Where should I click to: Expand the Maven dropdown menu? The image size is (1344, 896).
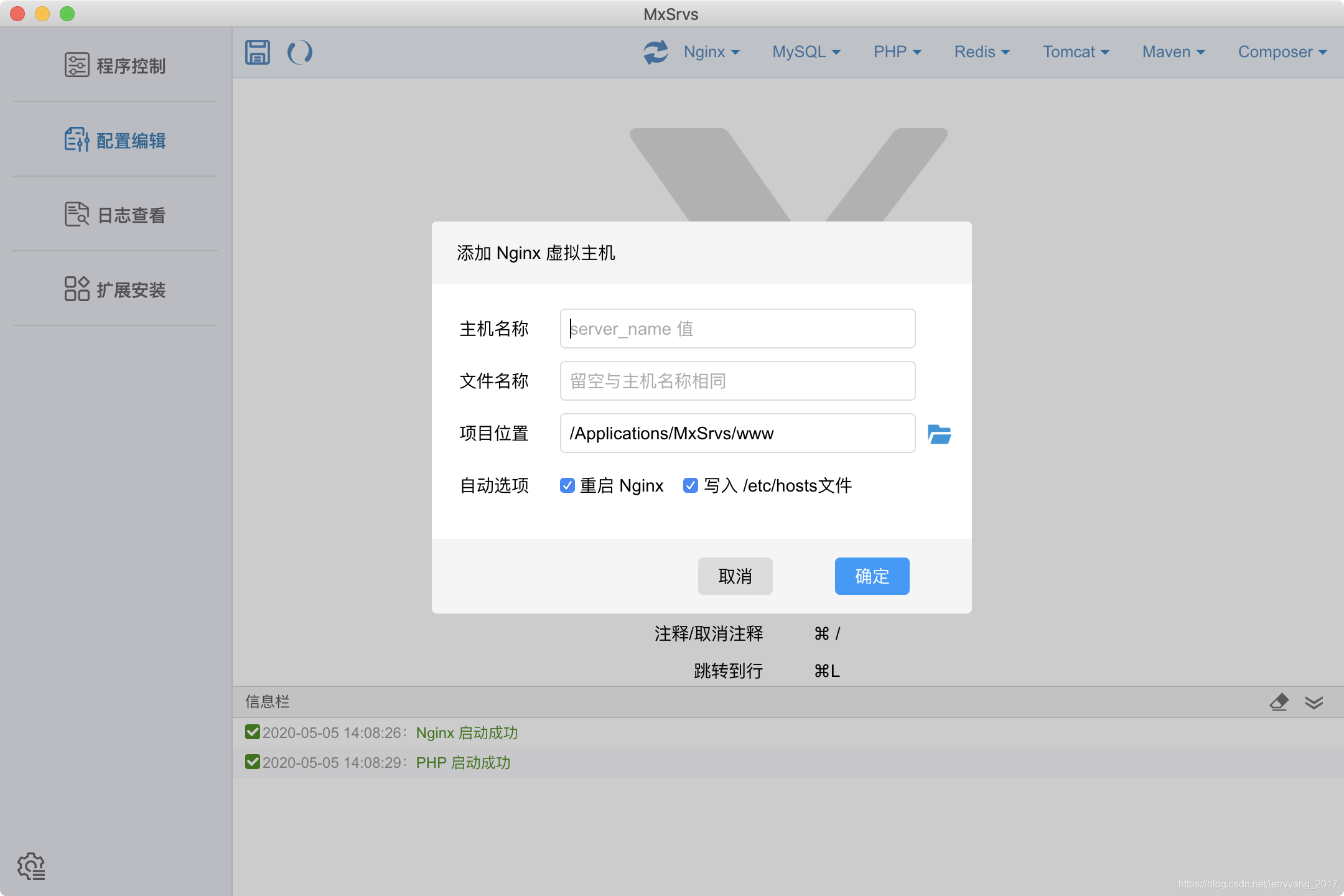[1174, 52]
